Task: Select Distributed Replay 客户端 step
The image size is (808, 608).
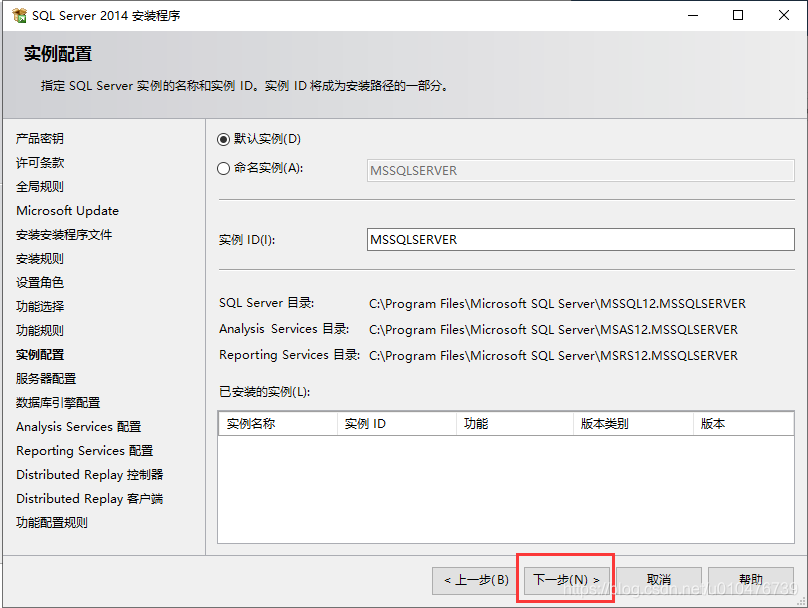Action: pyautogui.click(x=90, y=499)
